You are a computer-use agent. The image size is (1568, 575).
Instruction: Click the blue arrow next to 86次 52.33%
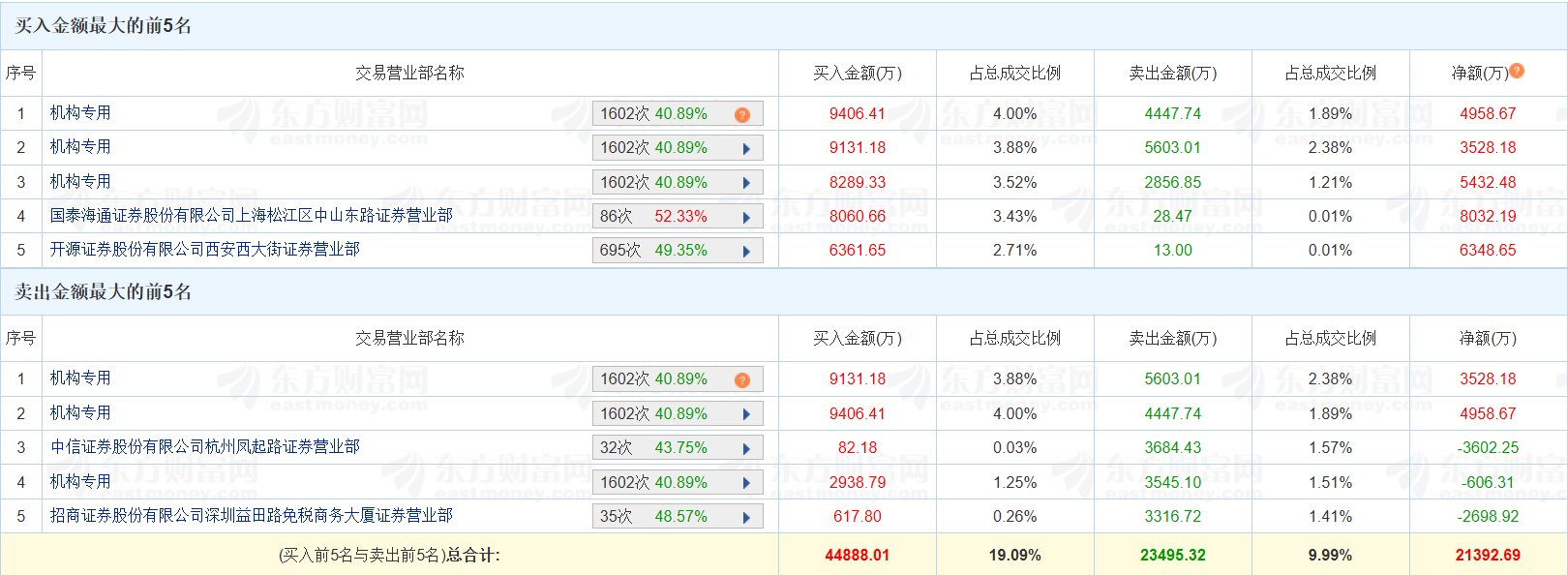[x=746, y=217]
